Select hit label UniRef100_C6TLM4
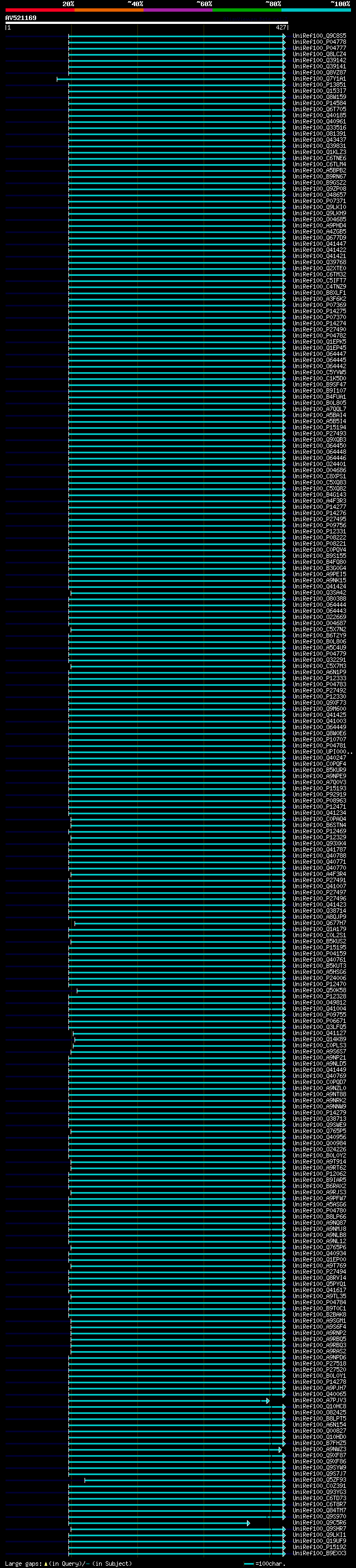356x1568 pixels. [x=319, y=164]
